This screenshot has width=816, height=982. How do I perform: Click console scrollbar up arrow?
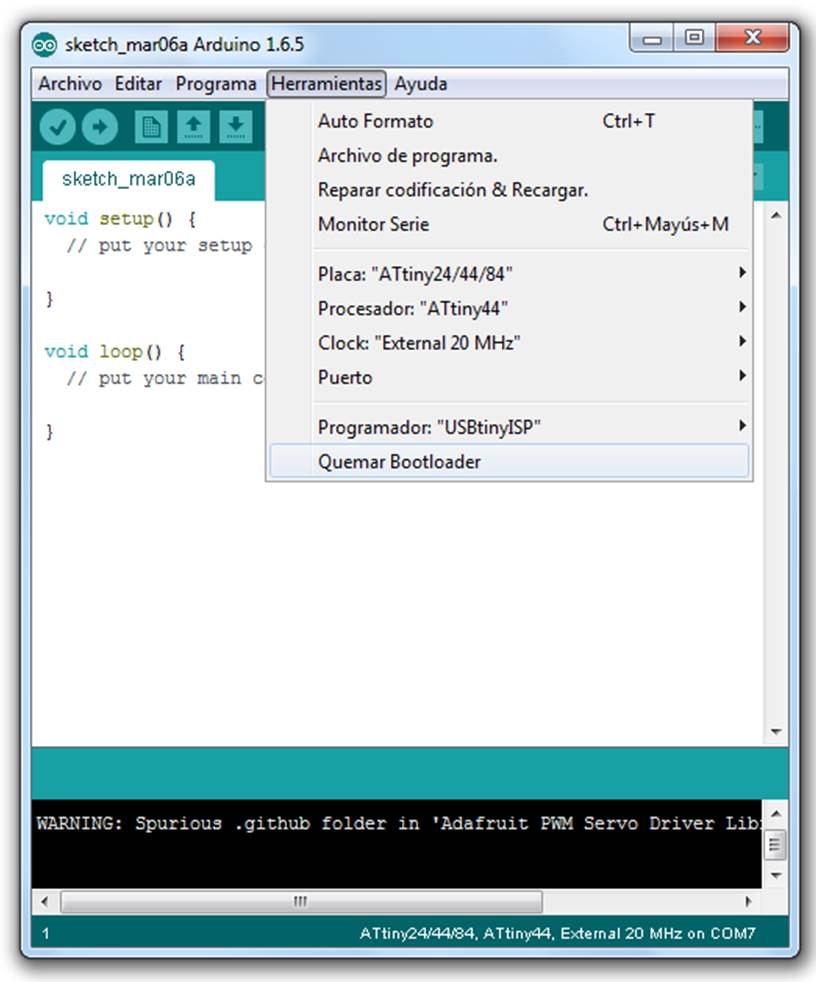pos(776,814)
